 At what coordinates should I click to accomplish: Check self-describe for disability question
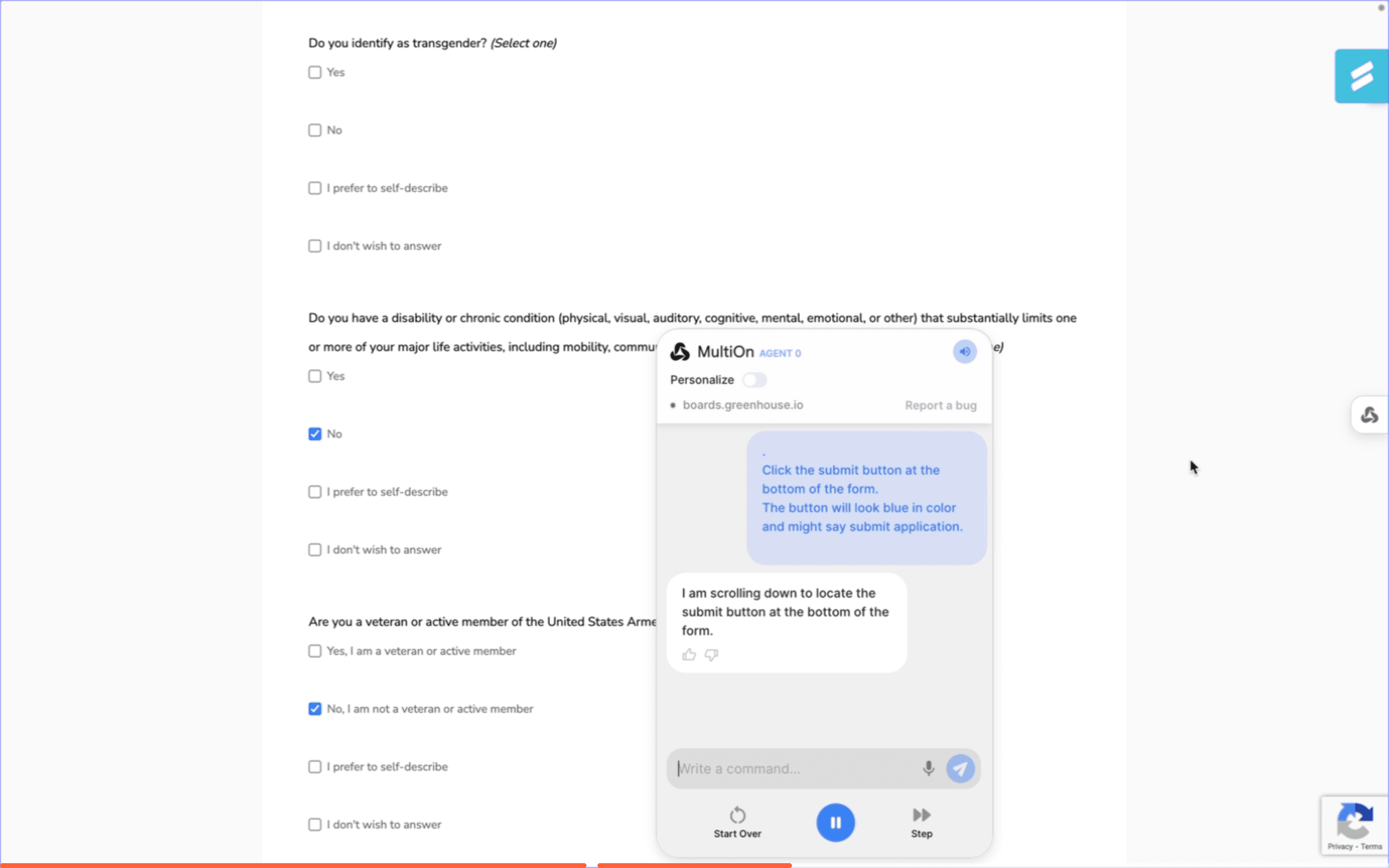314,492
